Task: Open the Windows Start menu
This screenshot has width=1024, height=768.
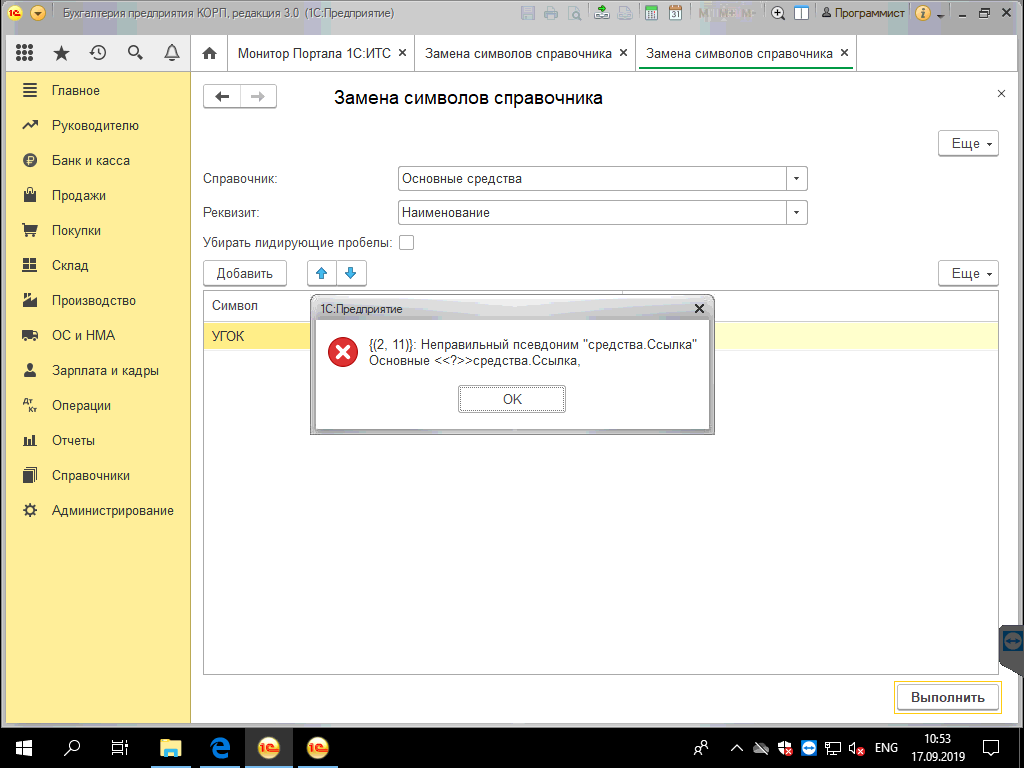Action: (24, 747)
